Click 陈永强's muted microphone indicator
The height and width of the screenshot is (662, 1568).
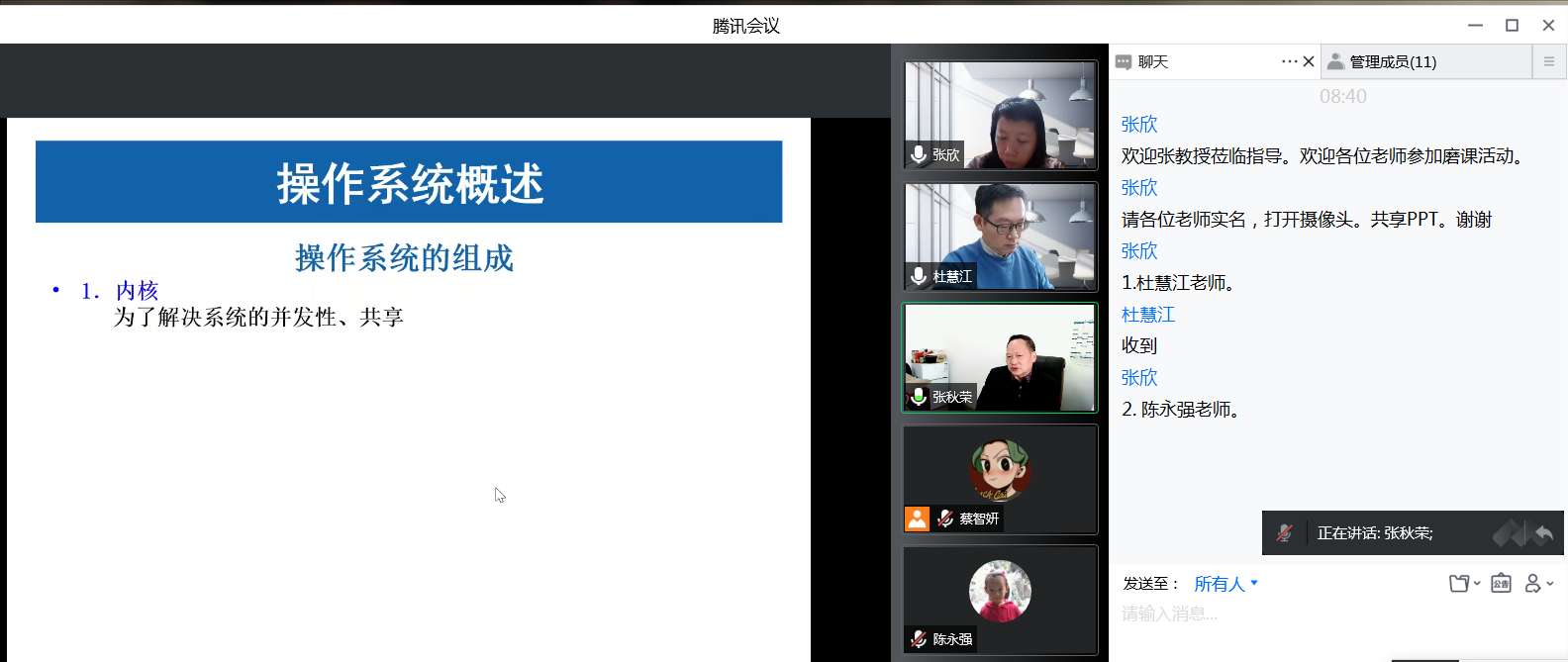coord(919,639)
